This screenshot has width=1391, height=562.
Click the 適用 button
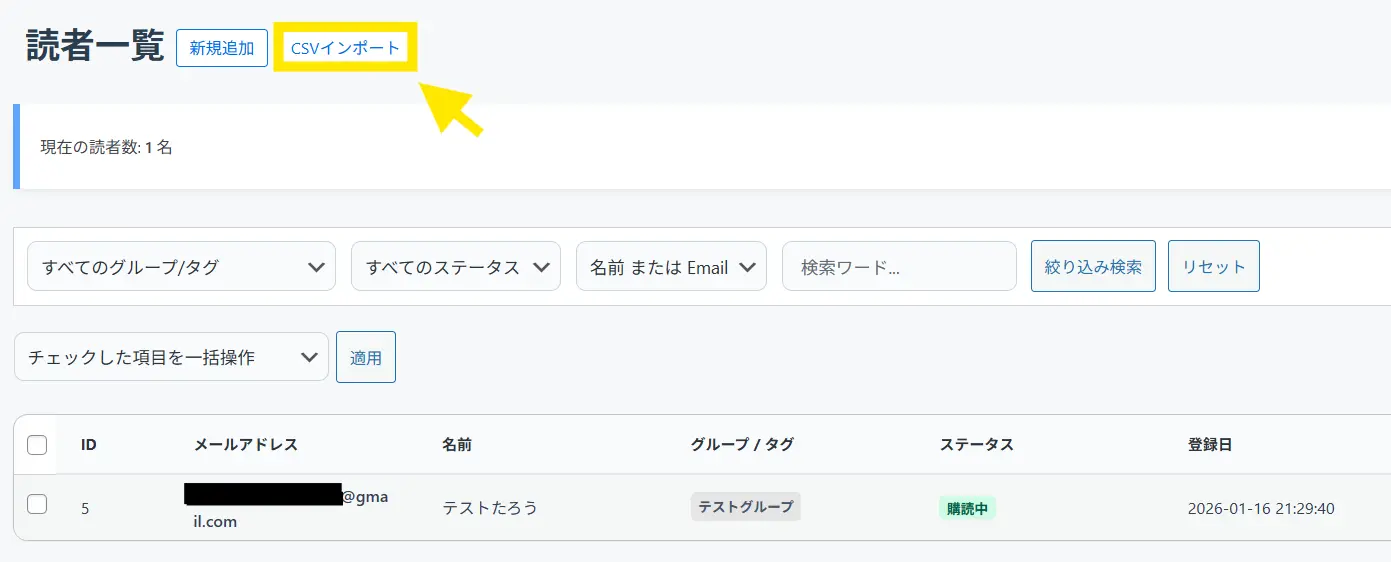(366, 357)
